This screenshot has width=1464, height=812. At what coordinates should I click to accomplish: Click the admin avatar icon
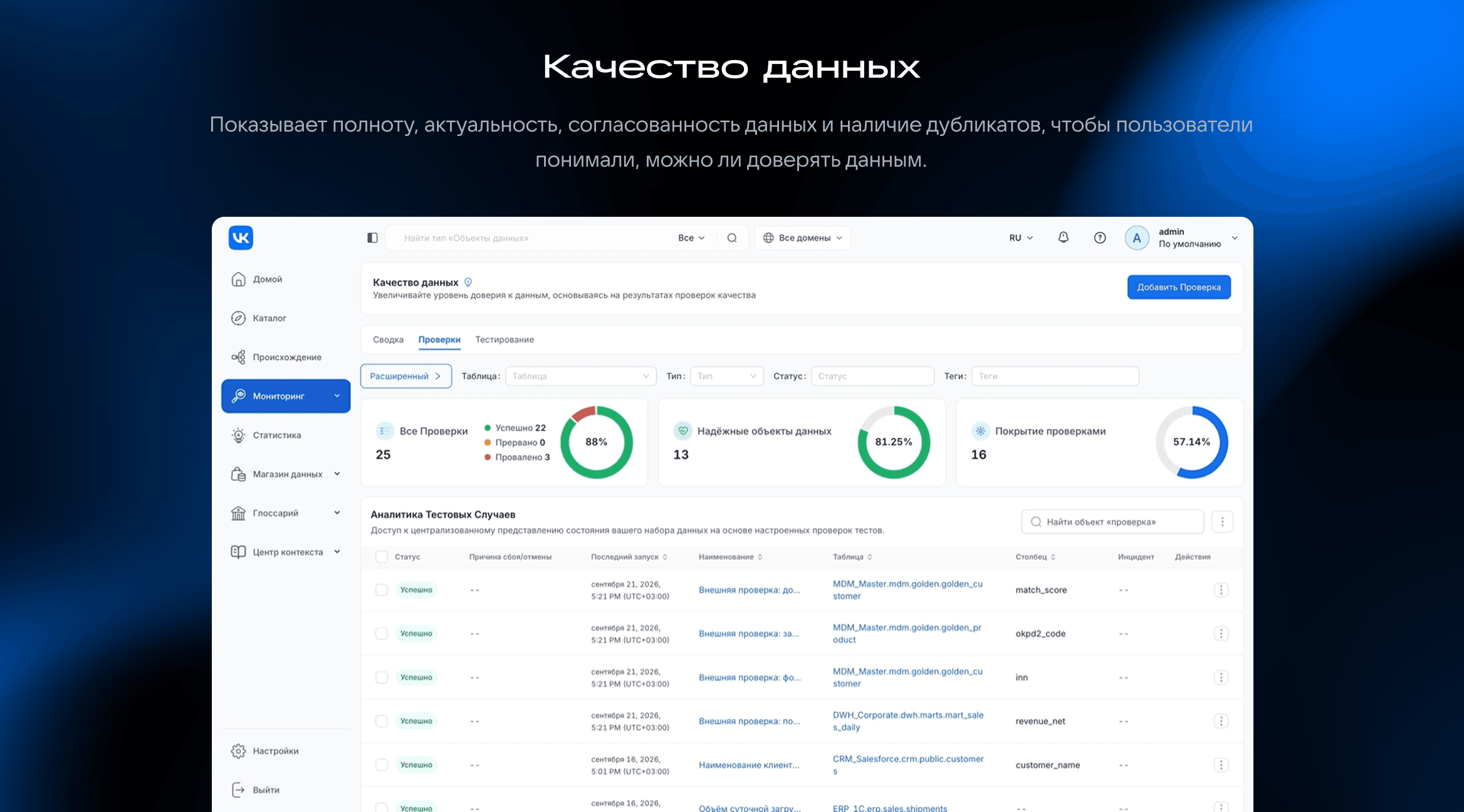1137,237
